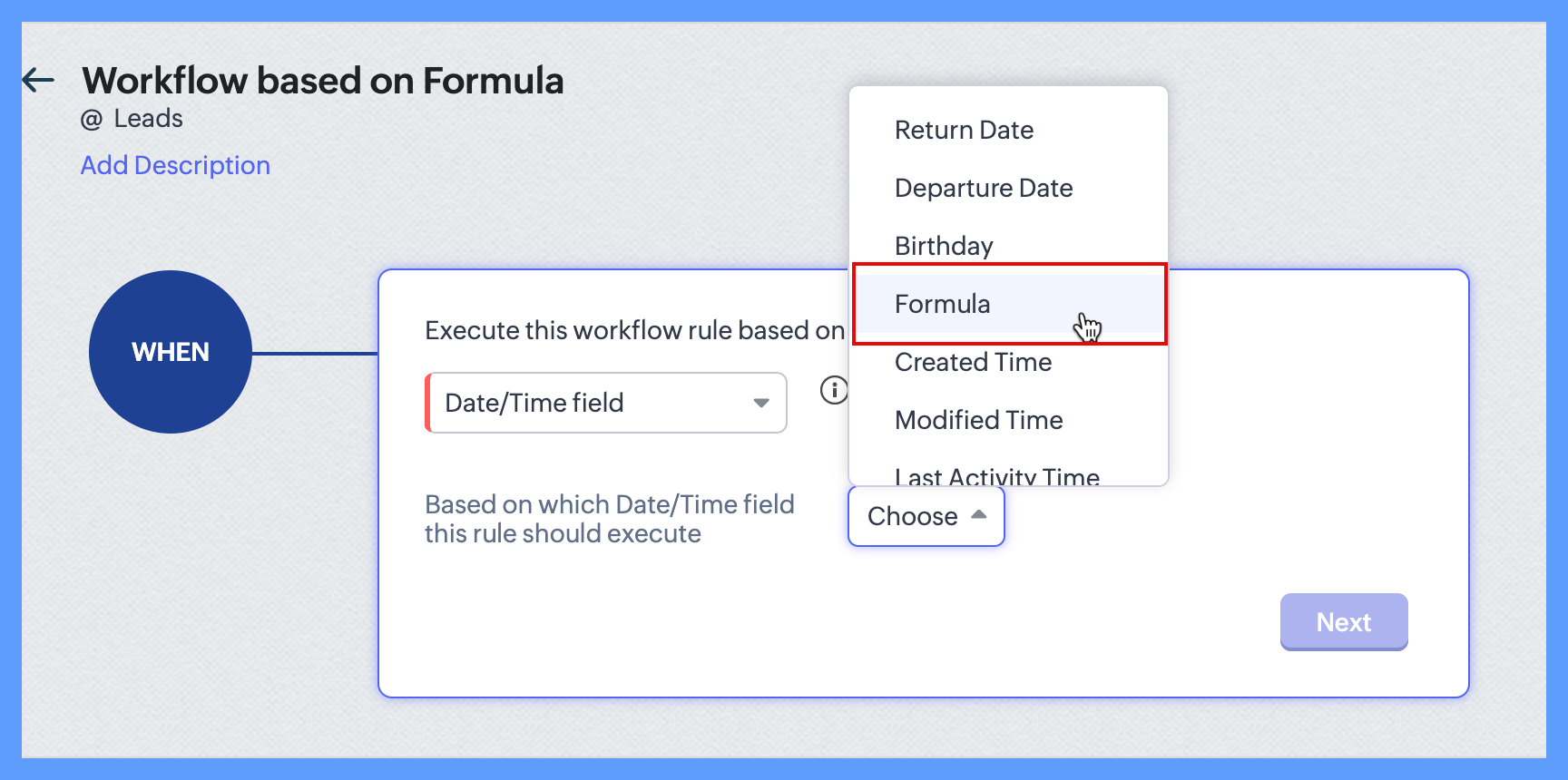The width and height of the screenshot is (1568, 780).
Task: Select the highlighted Formula option
Action: coord(942,304)
